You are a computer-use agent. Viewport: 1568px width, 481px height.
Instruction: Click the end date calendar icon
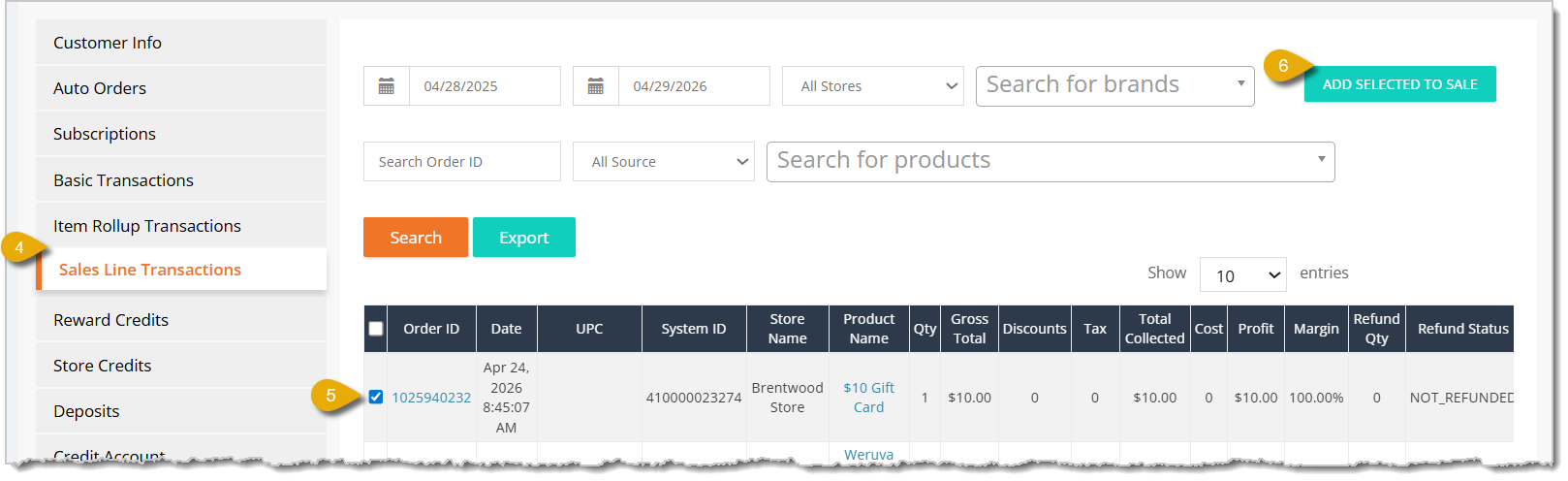pyautogui.click(x=596, y=86)
